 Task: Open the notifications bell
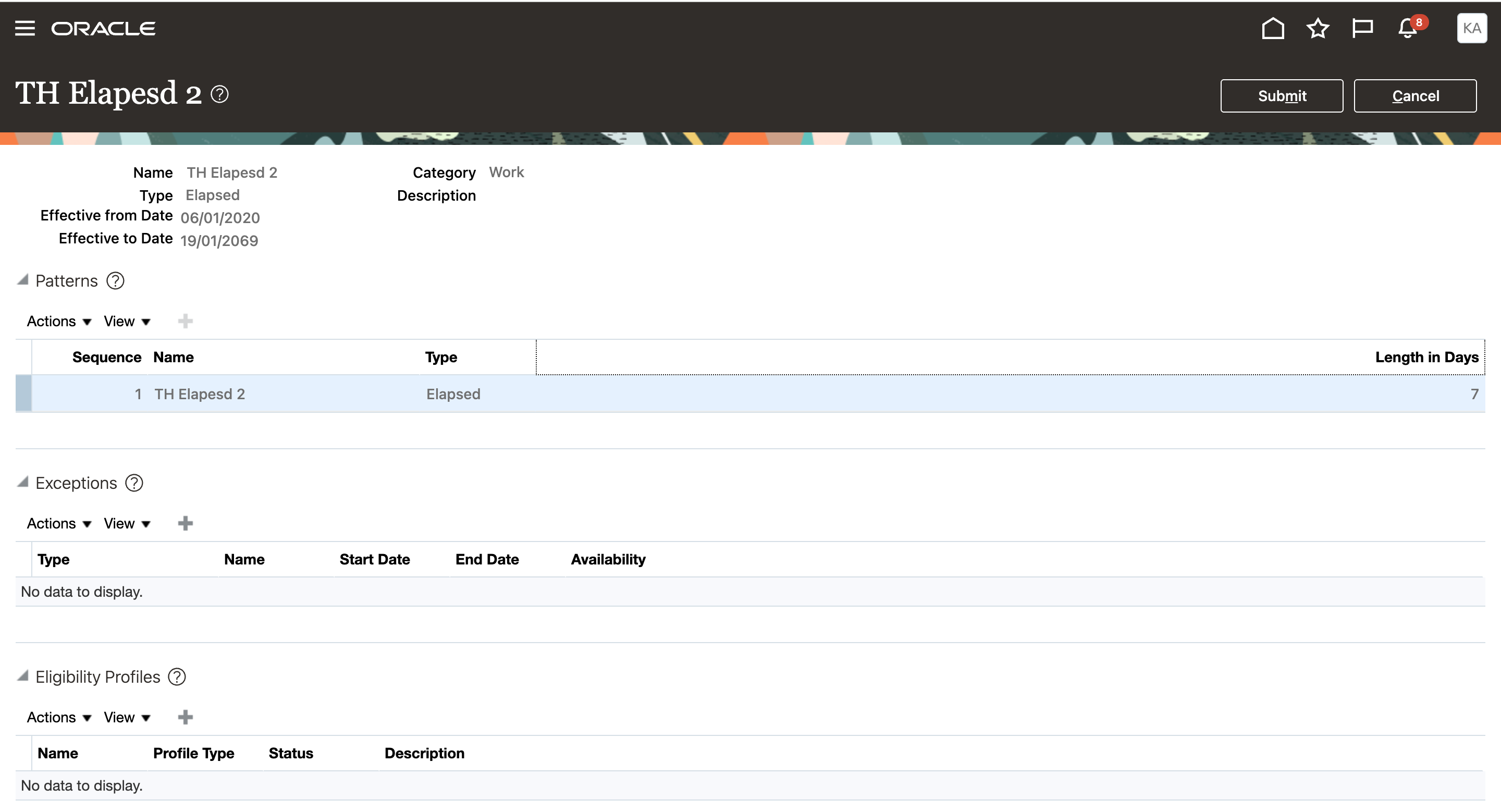(1408, 28)
